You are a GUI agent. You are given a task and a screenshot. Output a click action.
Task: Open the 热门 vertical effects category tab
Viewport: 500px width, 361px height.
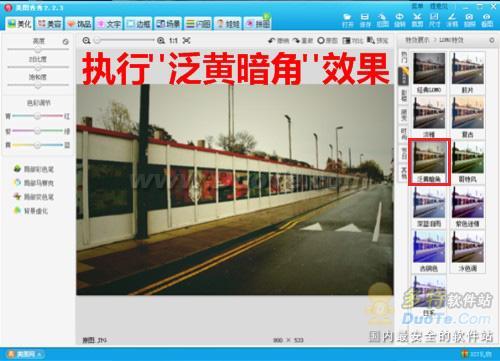pos(404,58)
